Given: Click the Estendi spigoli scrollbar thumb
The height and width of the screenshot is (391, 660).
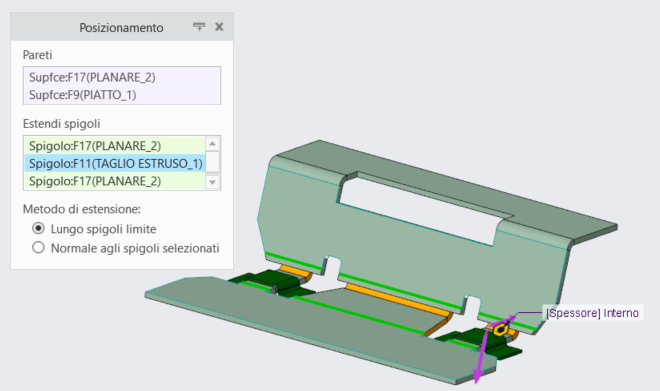Looking at the screenshot, I should pos(213,162).
